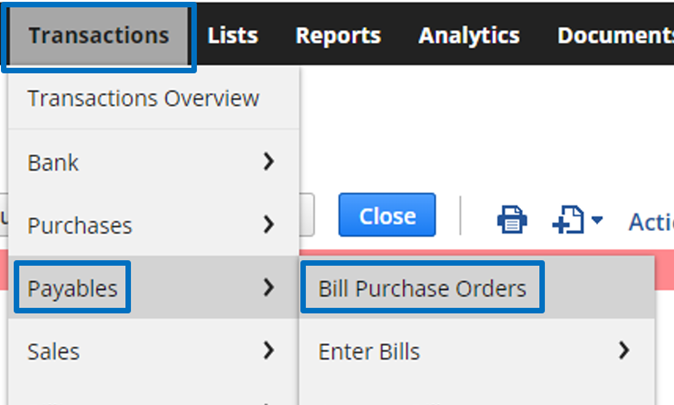674x405 pixels.
Task: Open the Analytics menu
Action: coord(469,35)
